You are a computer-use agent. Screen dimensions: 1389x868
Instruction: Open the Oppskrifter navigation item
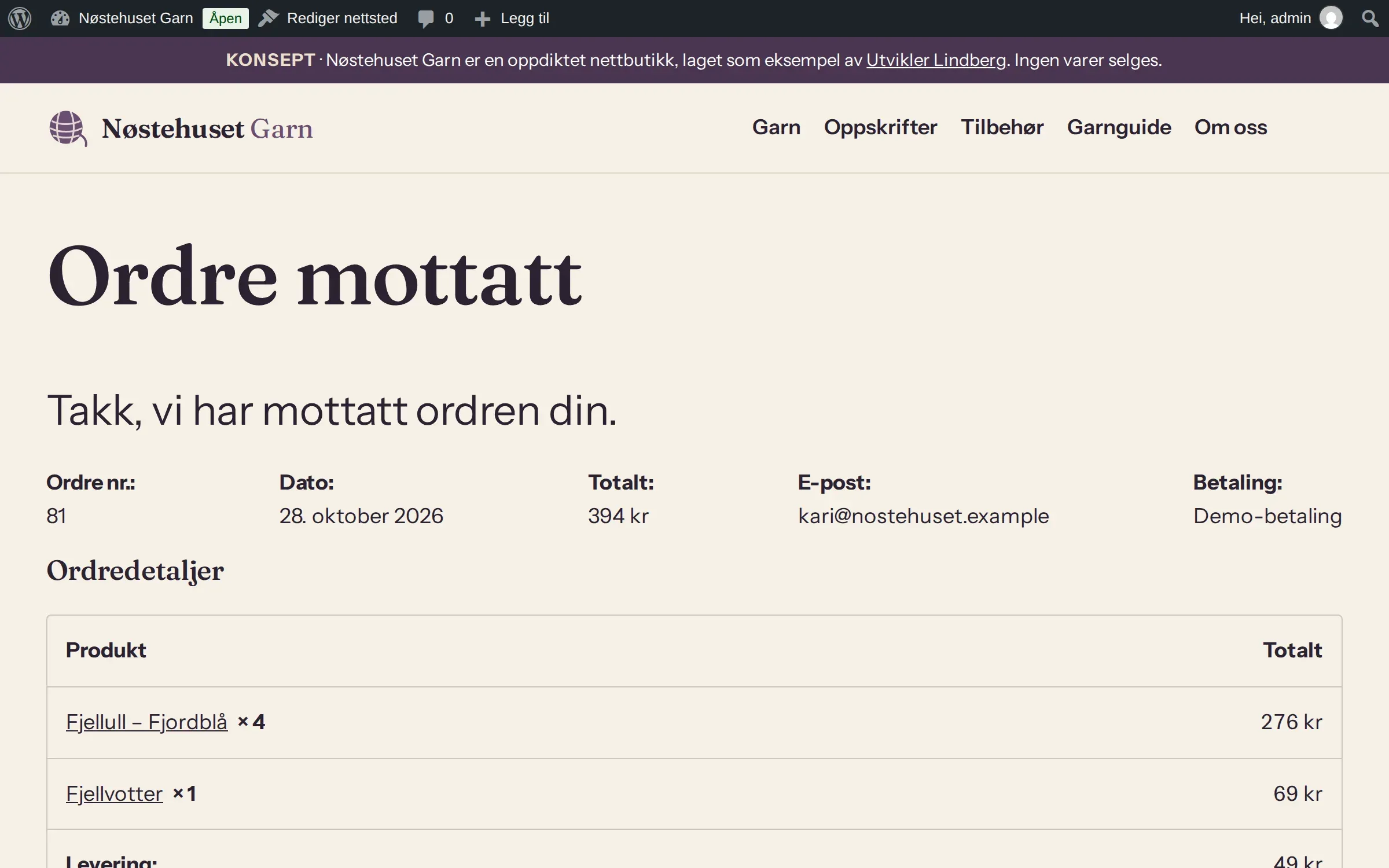coord(880,127)
